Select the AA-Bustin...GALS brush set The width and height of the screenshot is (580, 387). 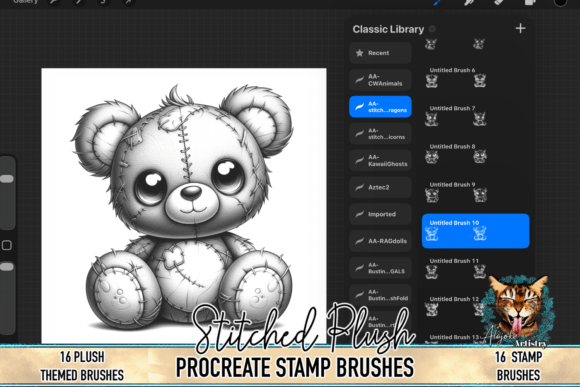pyautogui.click(x=380, y=268)
